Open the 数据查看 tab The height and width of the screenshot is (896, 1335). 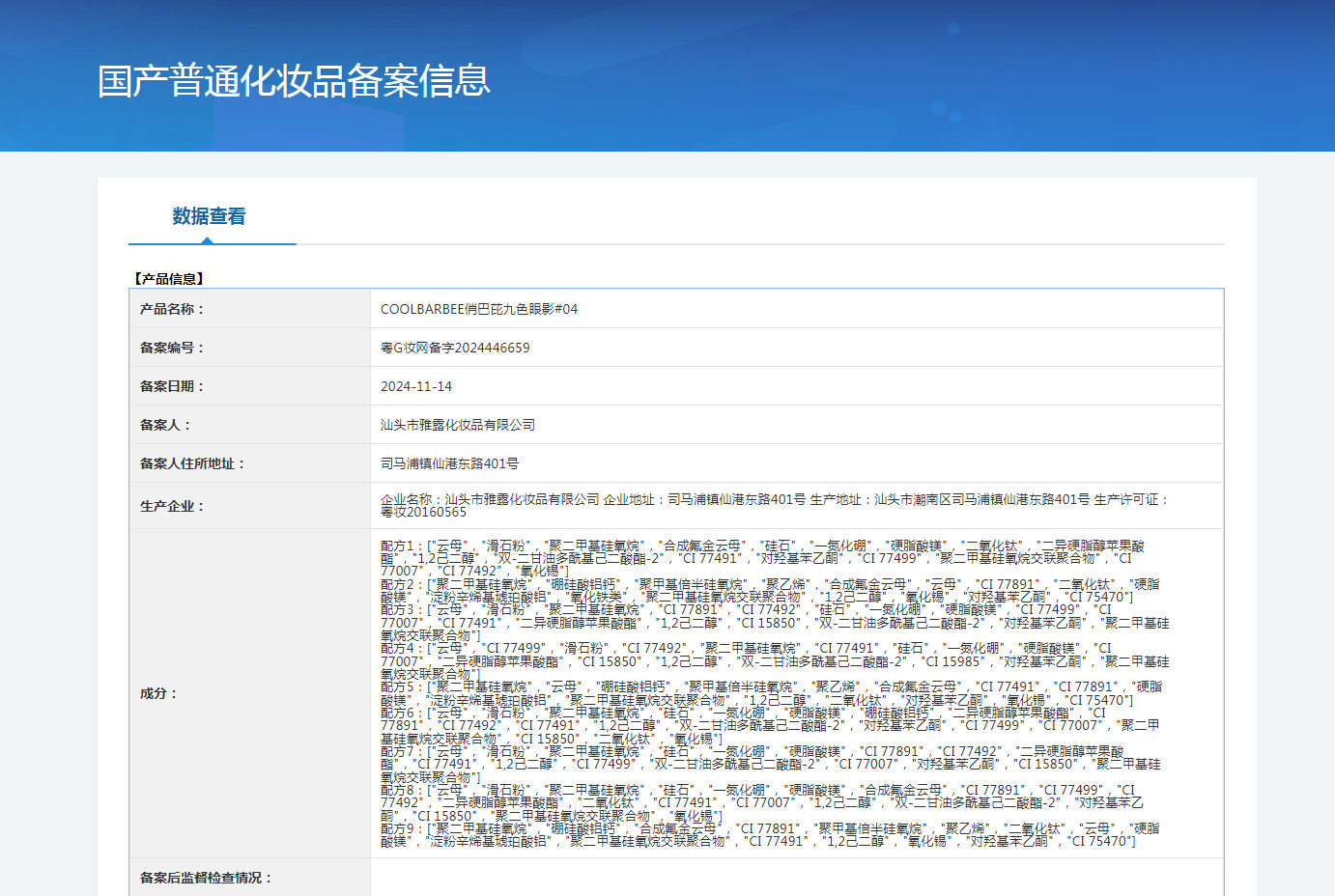(210, 216)
